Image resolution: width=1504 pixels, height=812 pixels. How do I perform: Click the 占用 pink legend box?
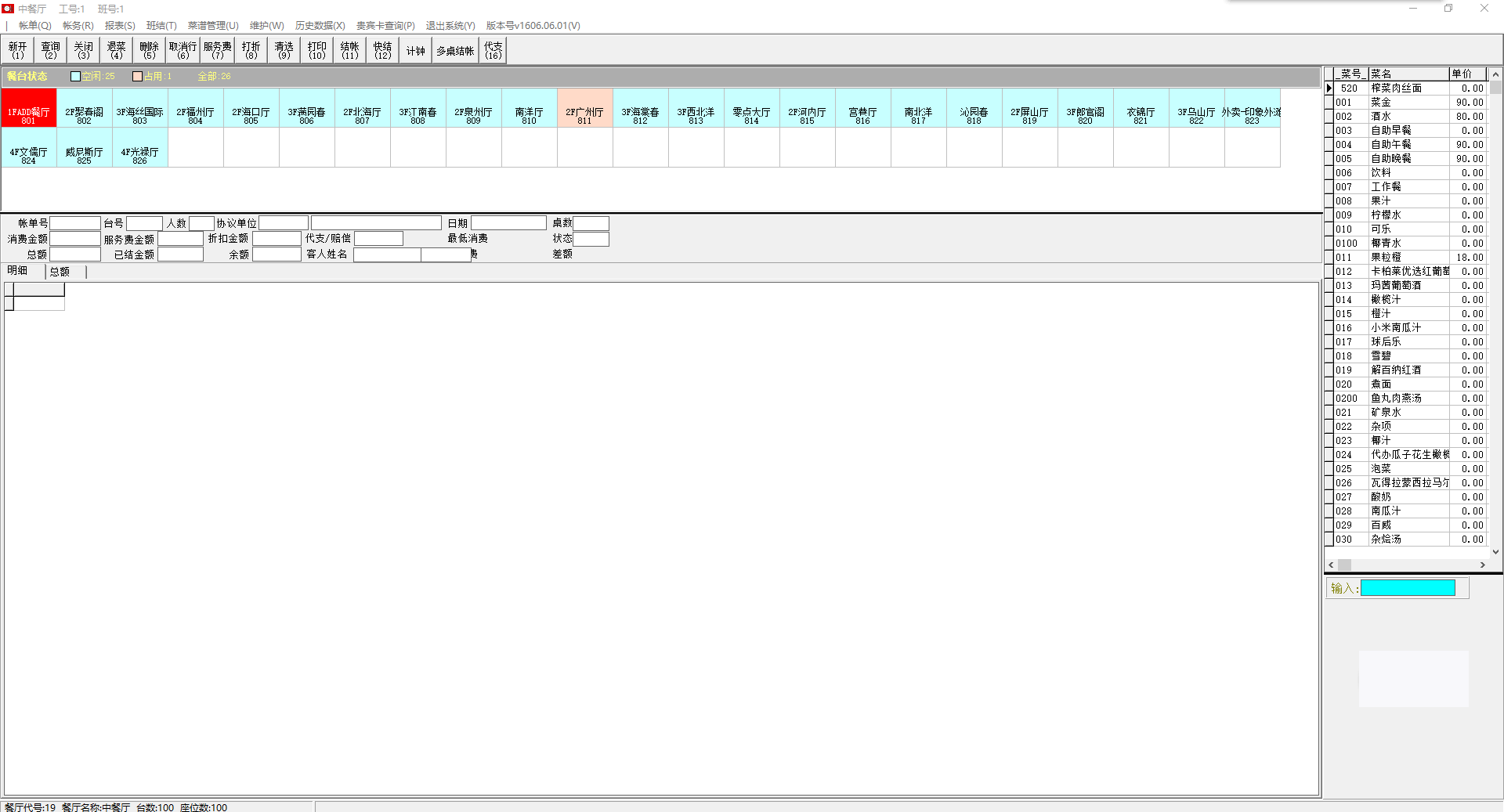pos(137,77)
